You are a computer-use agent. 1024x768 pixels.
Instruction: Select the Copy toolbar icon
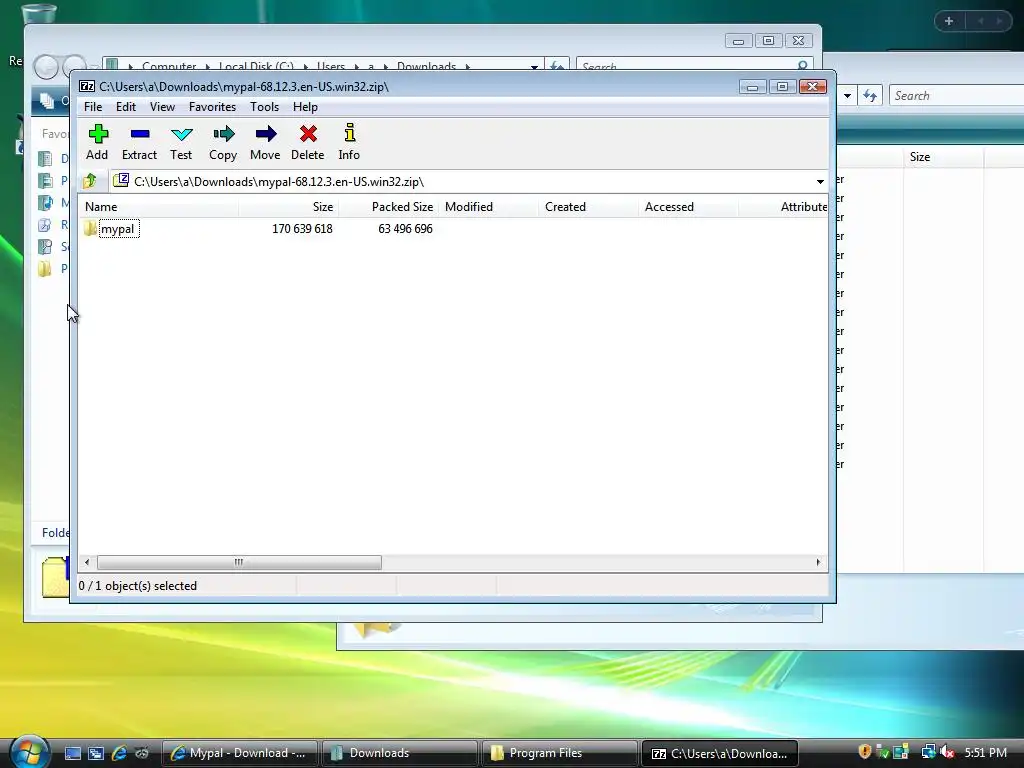(223, 134)
